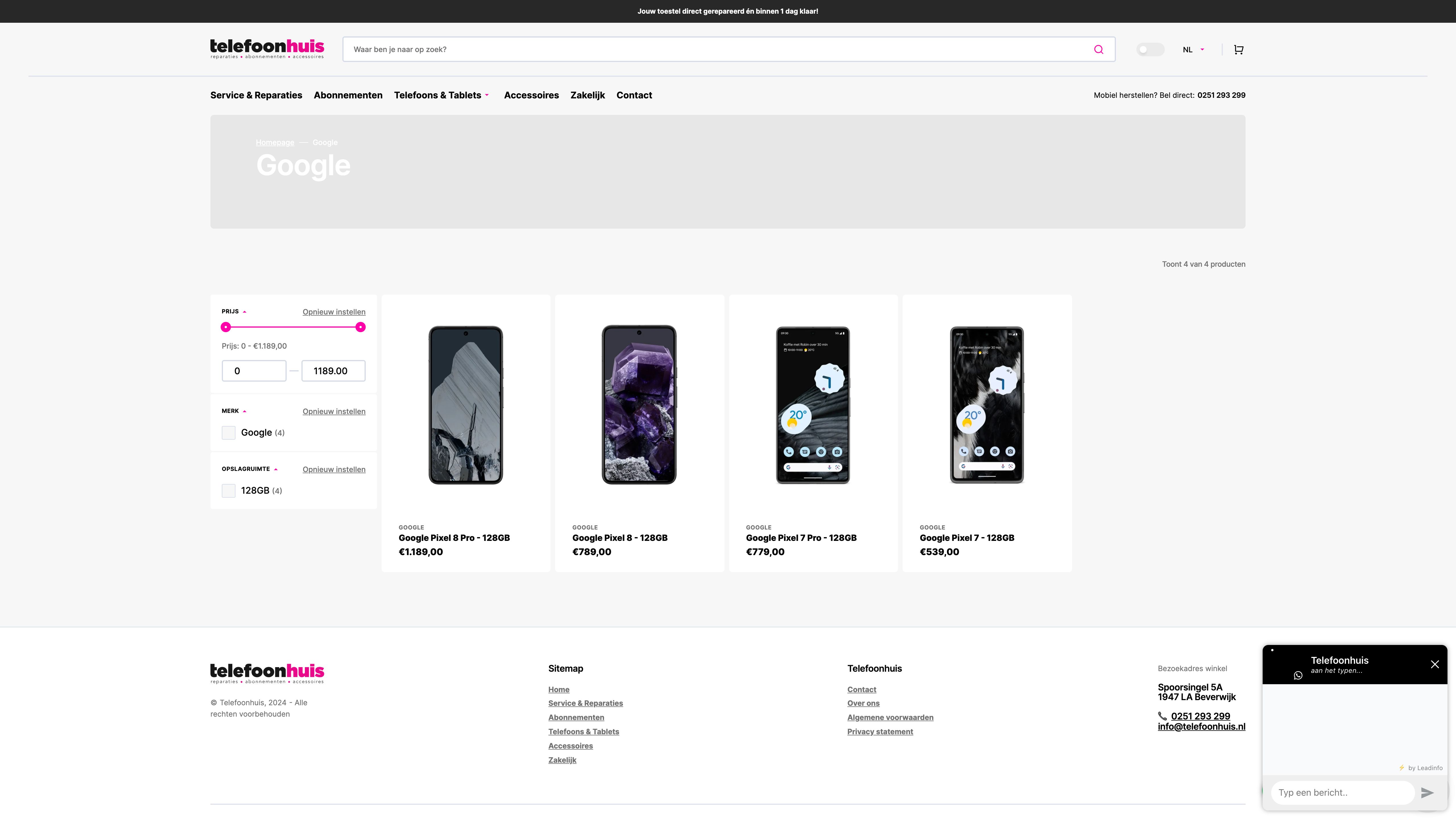Click the Telefoonhuis logo in the header

click(267, 49)
